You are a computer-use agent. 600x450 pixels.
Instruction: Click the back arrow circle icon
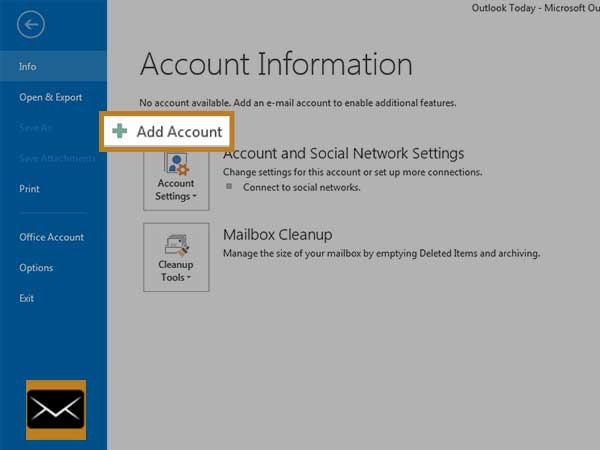(31, 24)
